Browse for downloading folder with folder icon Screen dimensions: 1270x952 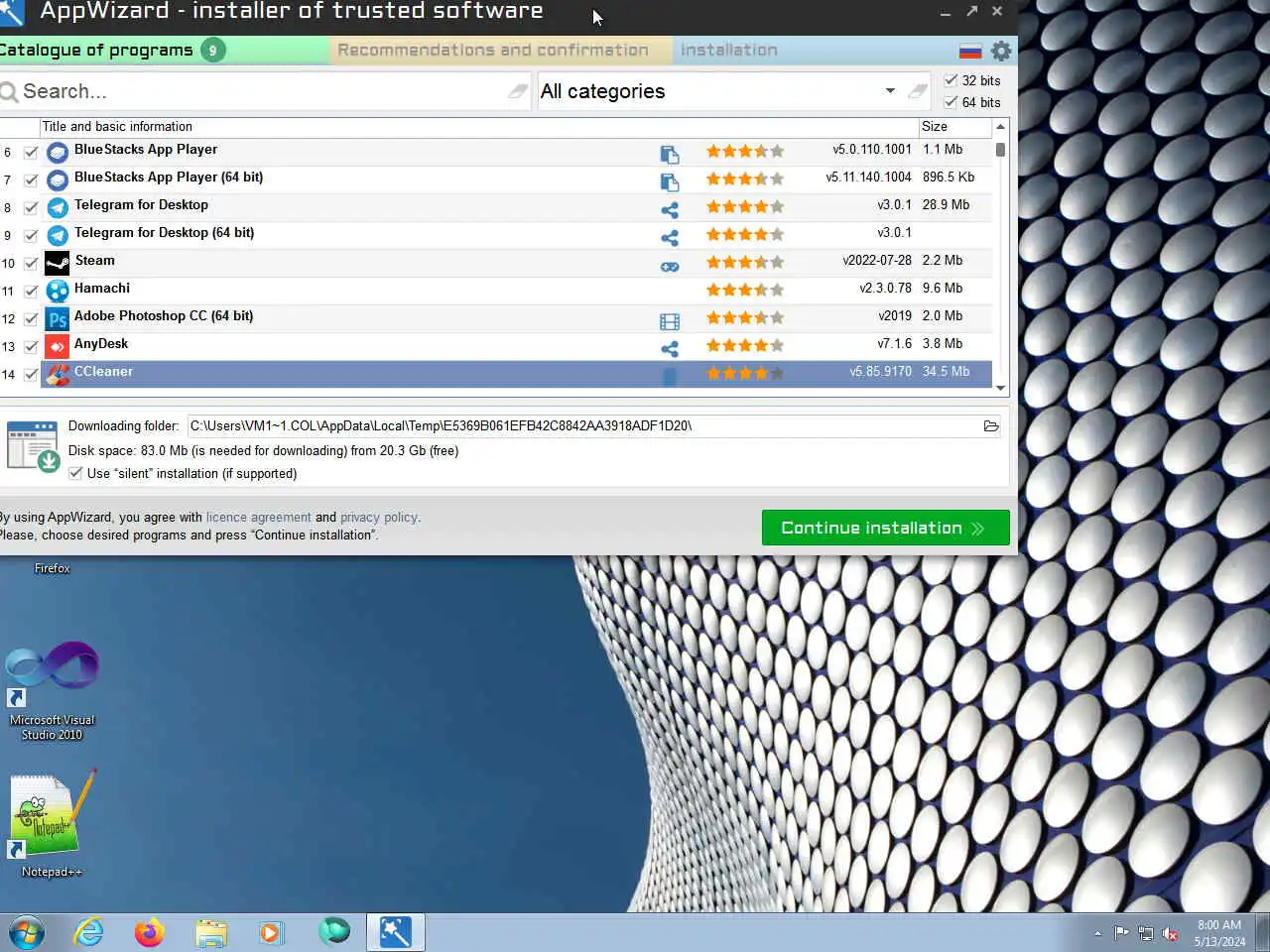coord(990,425)
